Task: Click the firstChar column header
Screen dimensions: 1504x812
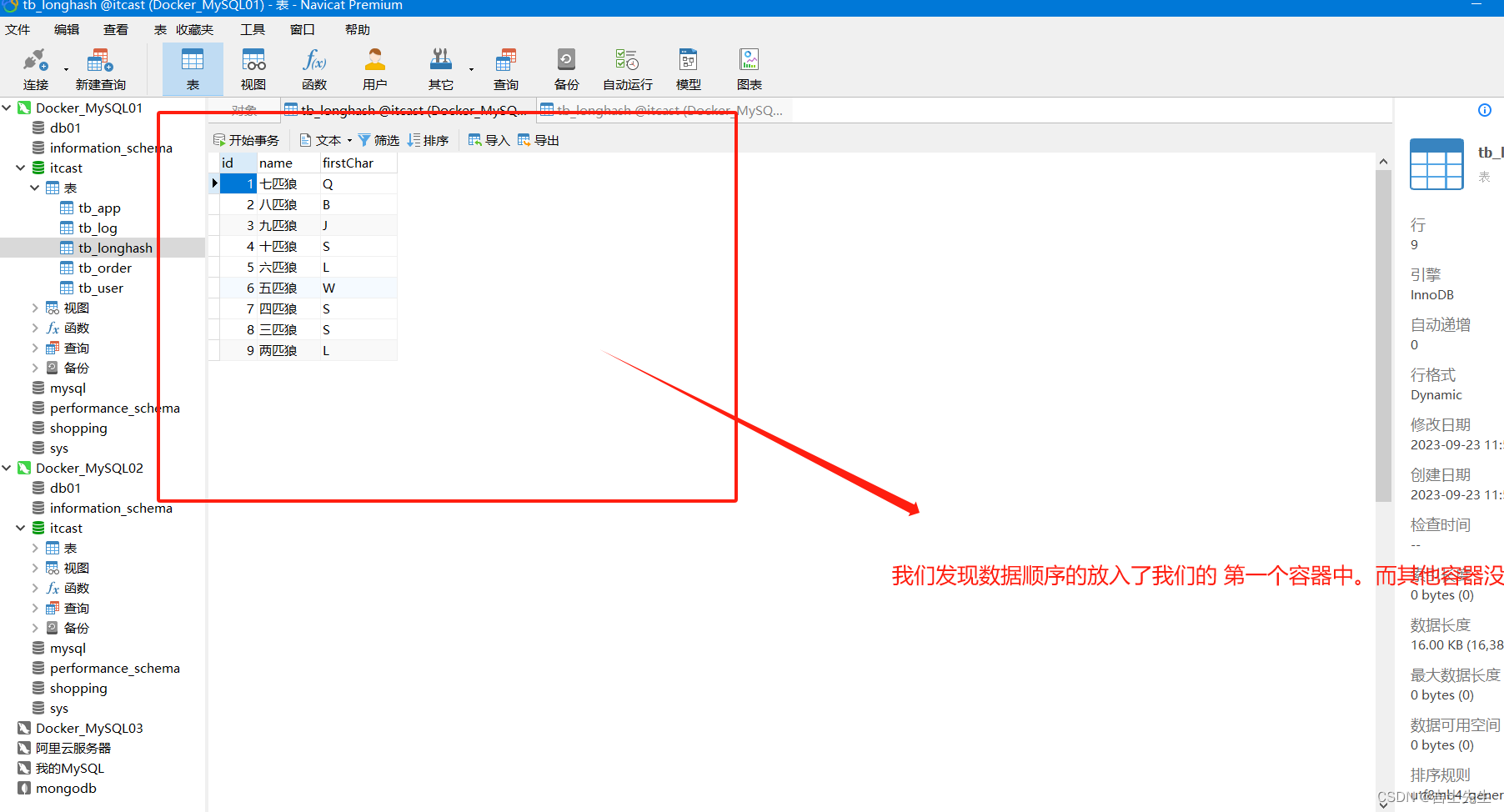Action: [358, 163]
